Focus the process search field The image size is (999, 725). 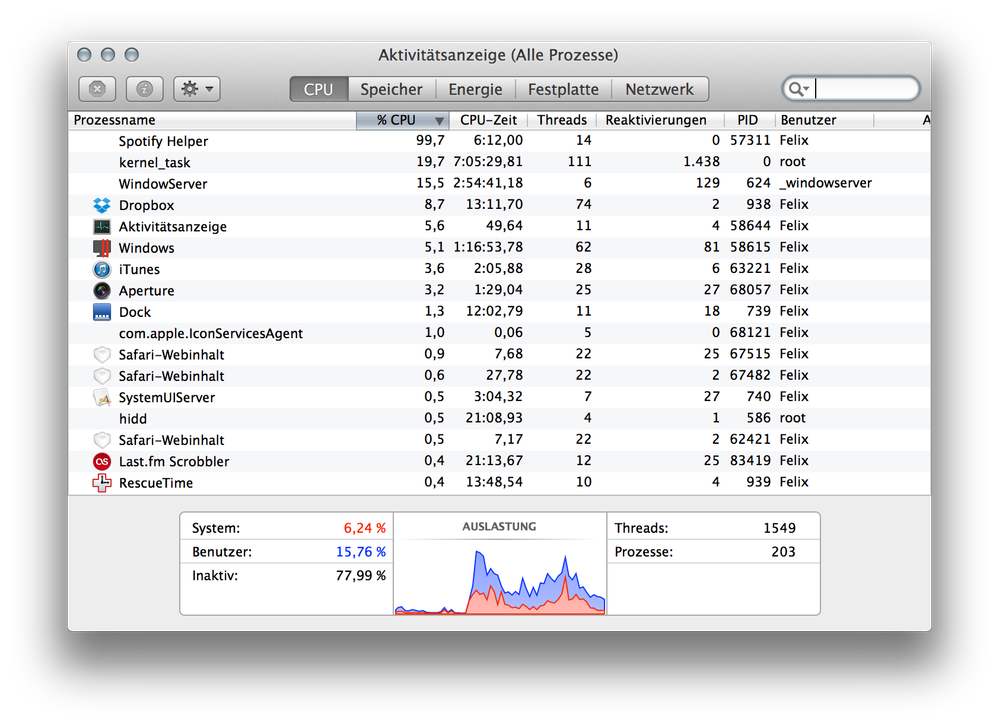tap(852, 89)
